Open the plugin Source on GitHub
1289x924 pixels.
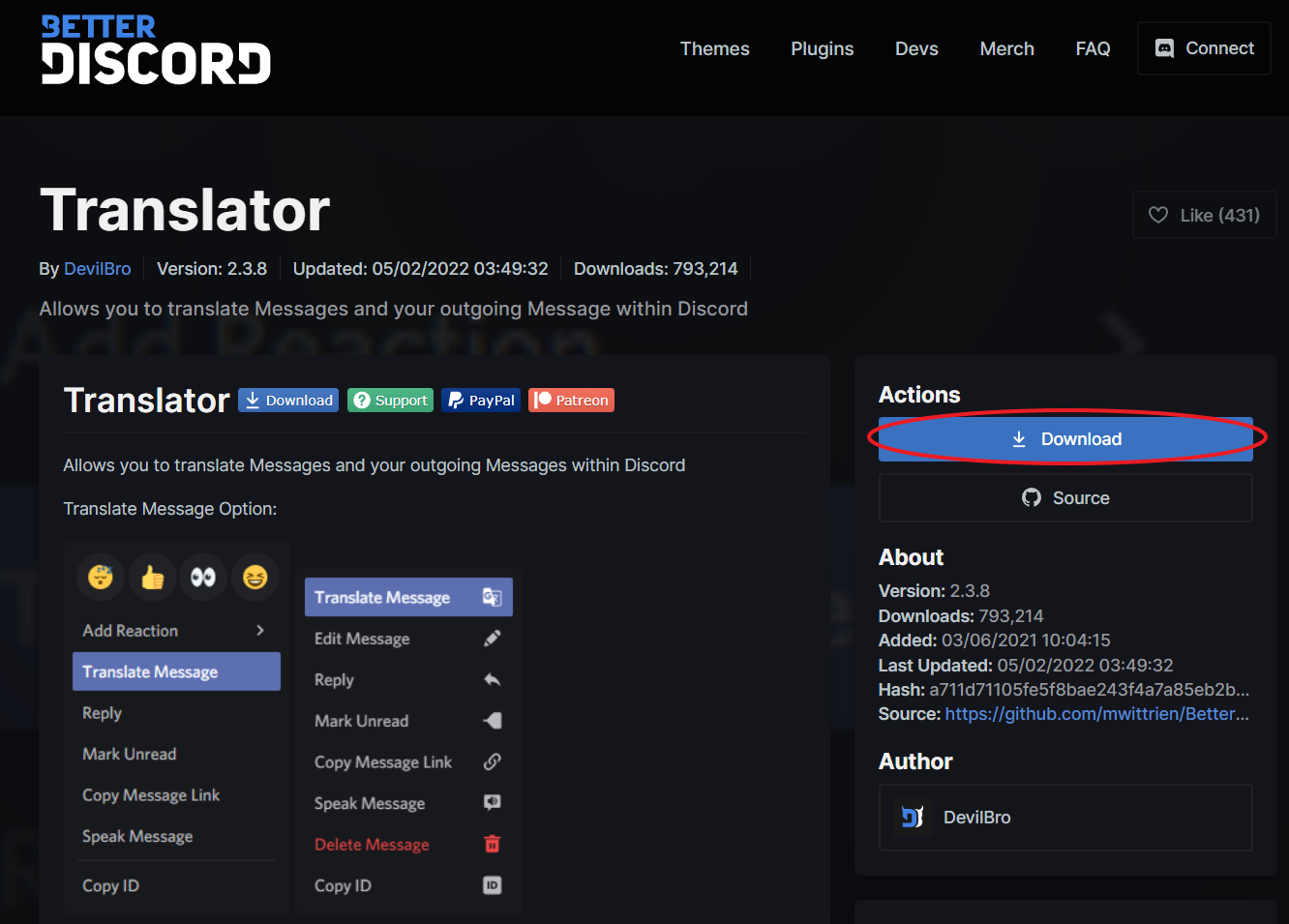click(1065, 498)
